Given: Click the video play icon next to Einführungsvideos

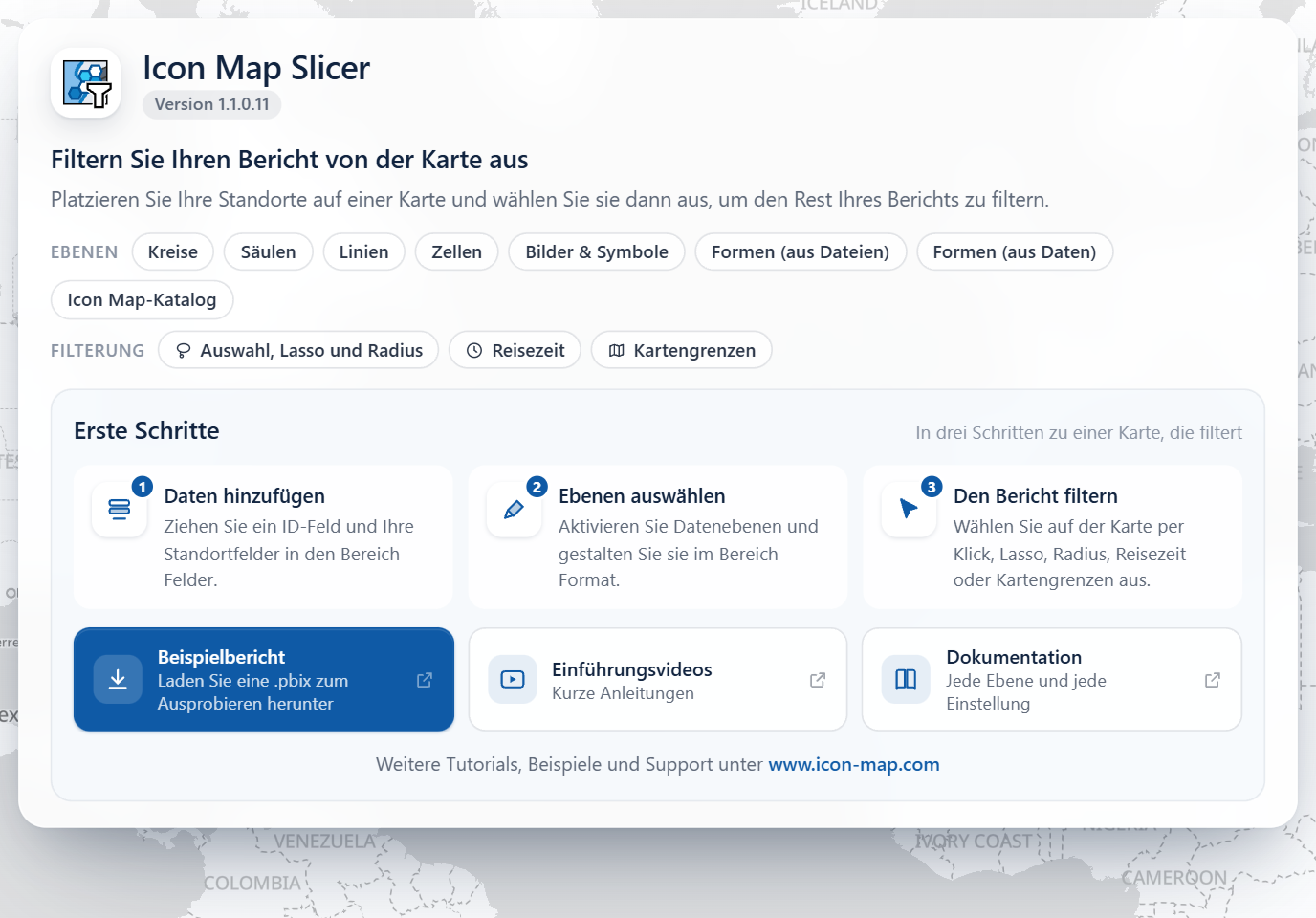Looking at the screenshot, I should (513, 679).
